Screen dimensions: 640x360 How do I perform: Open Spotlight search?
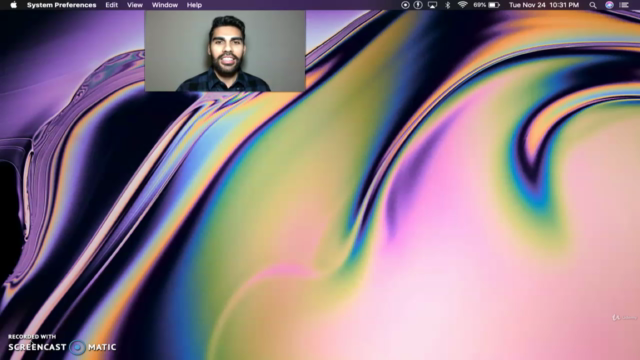(x=593, y=5)
